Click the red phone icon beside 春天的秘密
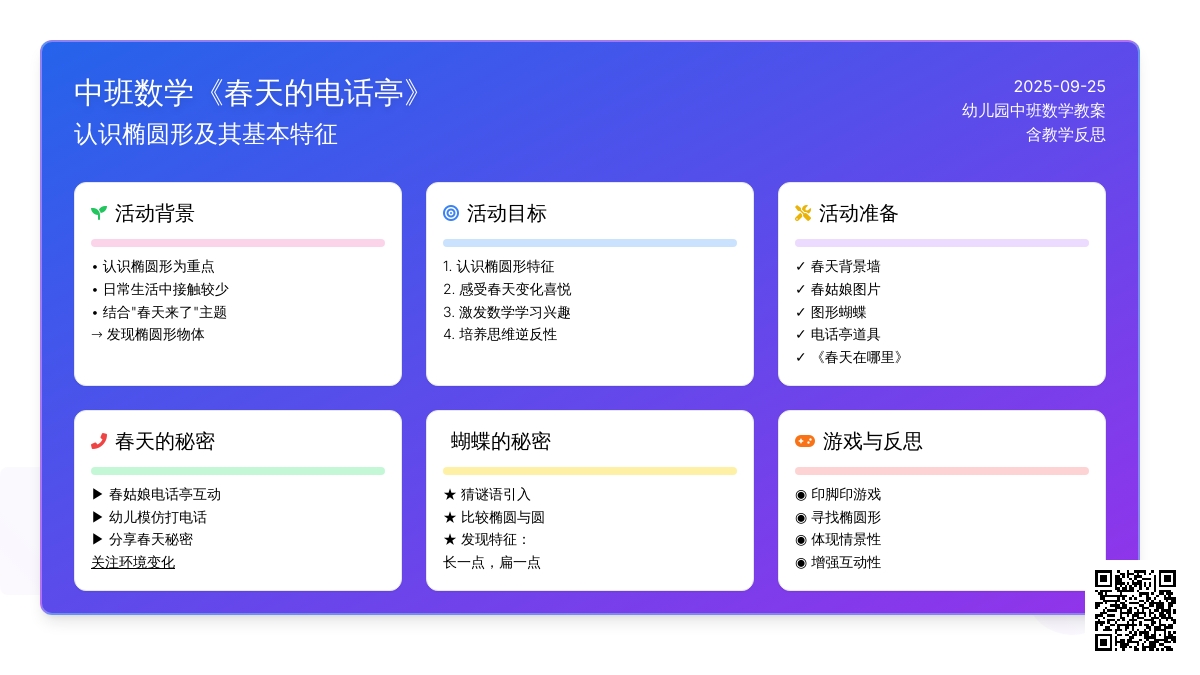This screenshot has width=1200, height=675. [x=99, y=441]
